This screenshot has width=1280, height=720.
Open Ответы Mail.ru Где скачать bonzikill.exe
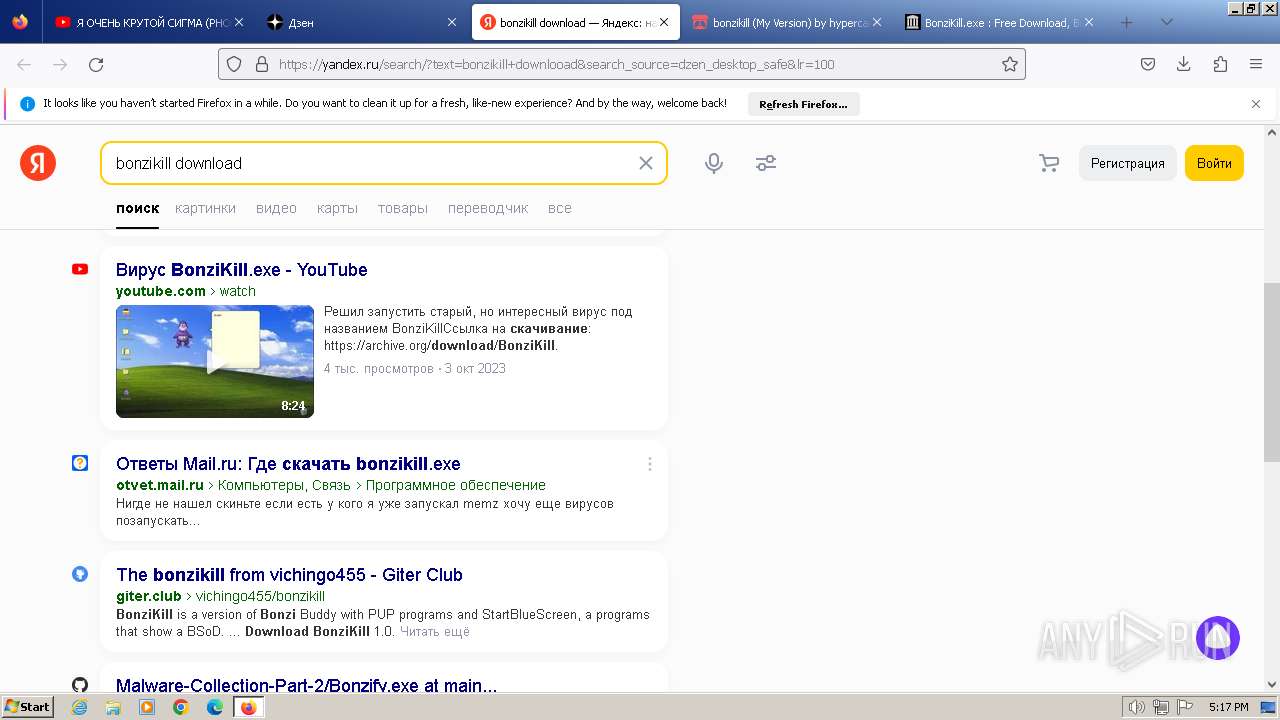[288, 464]
